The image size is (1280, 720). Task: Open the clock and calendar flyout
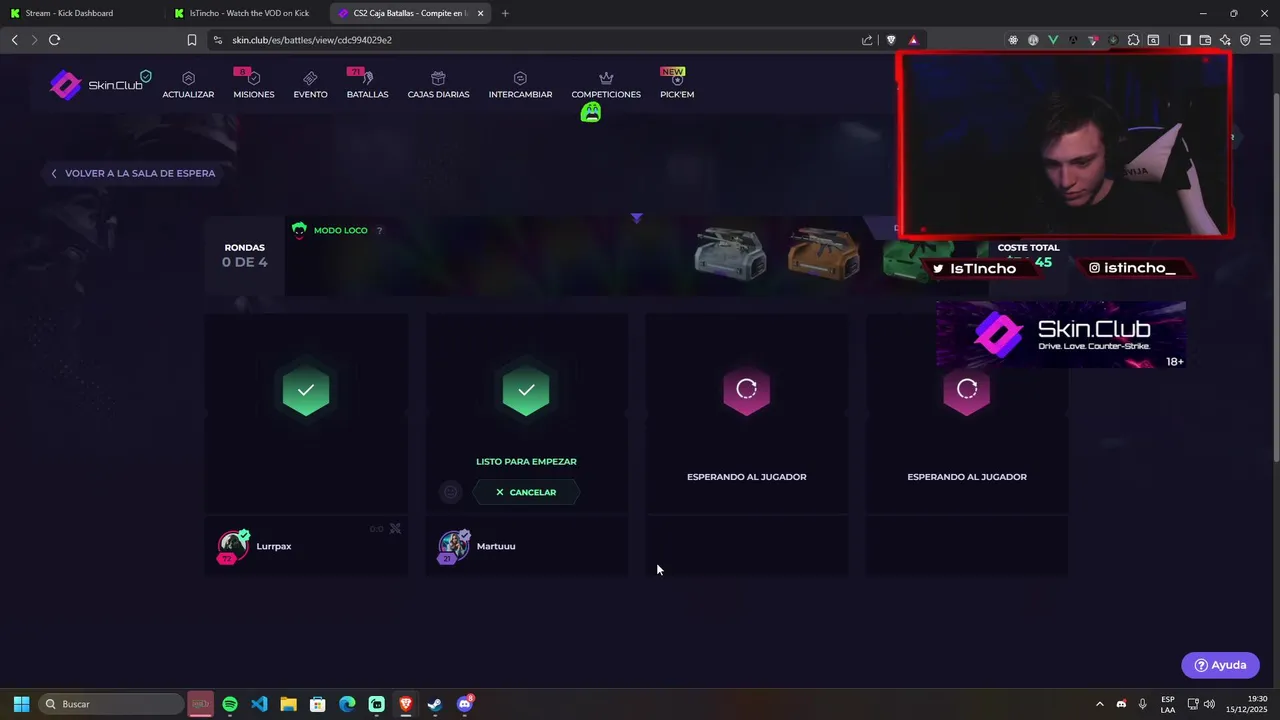coord(1246,704)
